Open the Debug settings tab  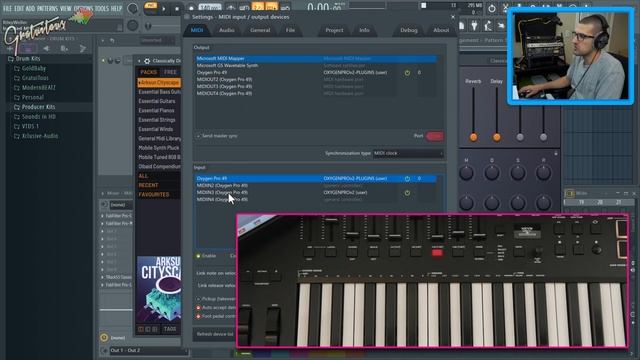[x=409, y=30]
